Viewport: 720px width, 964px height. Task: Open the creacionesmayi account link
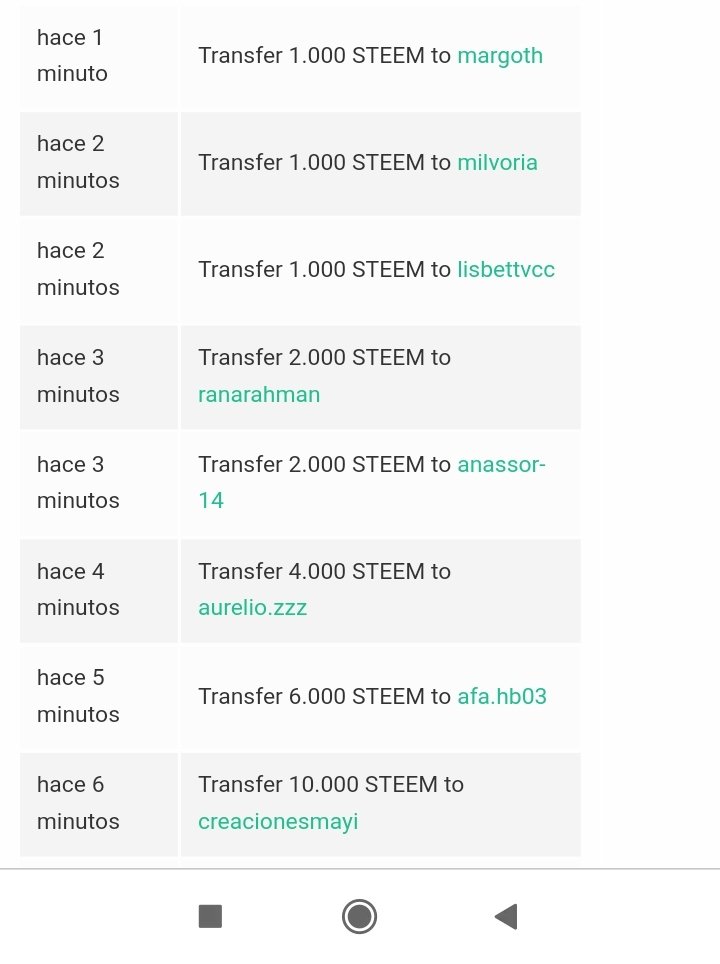278,822
